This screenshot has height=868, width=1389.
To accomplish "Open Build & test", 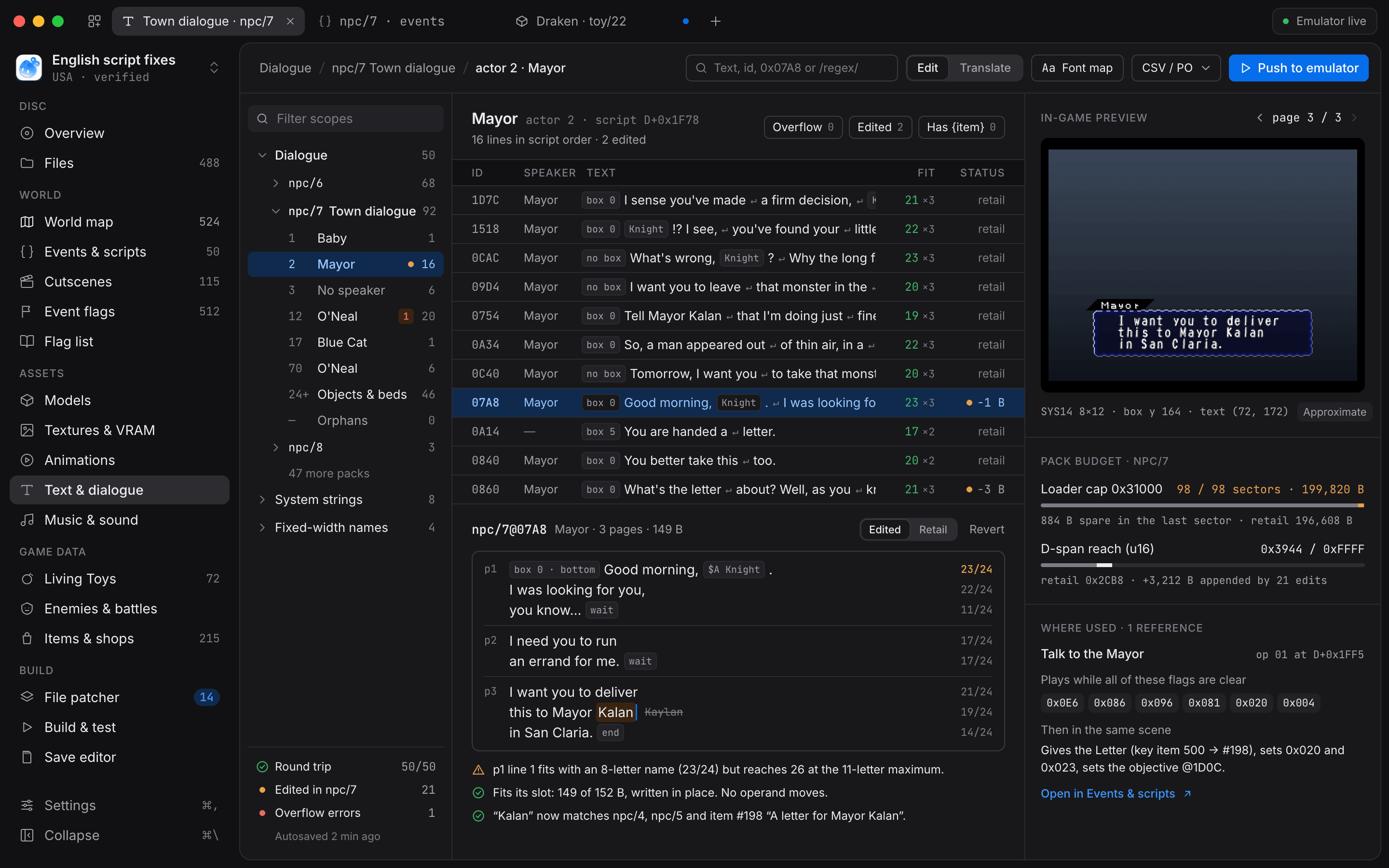I will click(x=120, y=727).
